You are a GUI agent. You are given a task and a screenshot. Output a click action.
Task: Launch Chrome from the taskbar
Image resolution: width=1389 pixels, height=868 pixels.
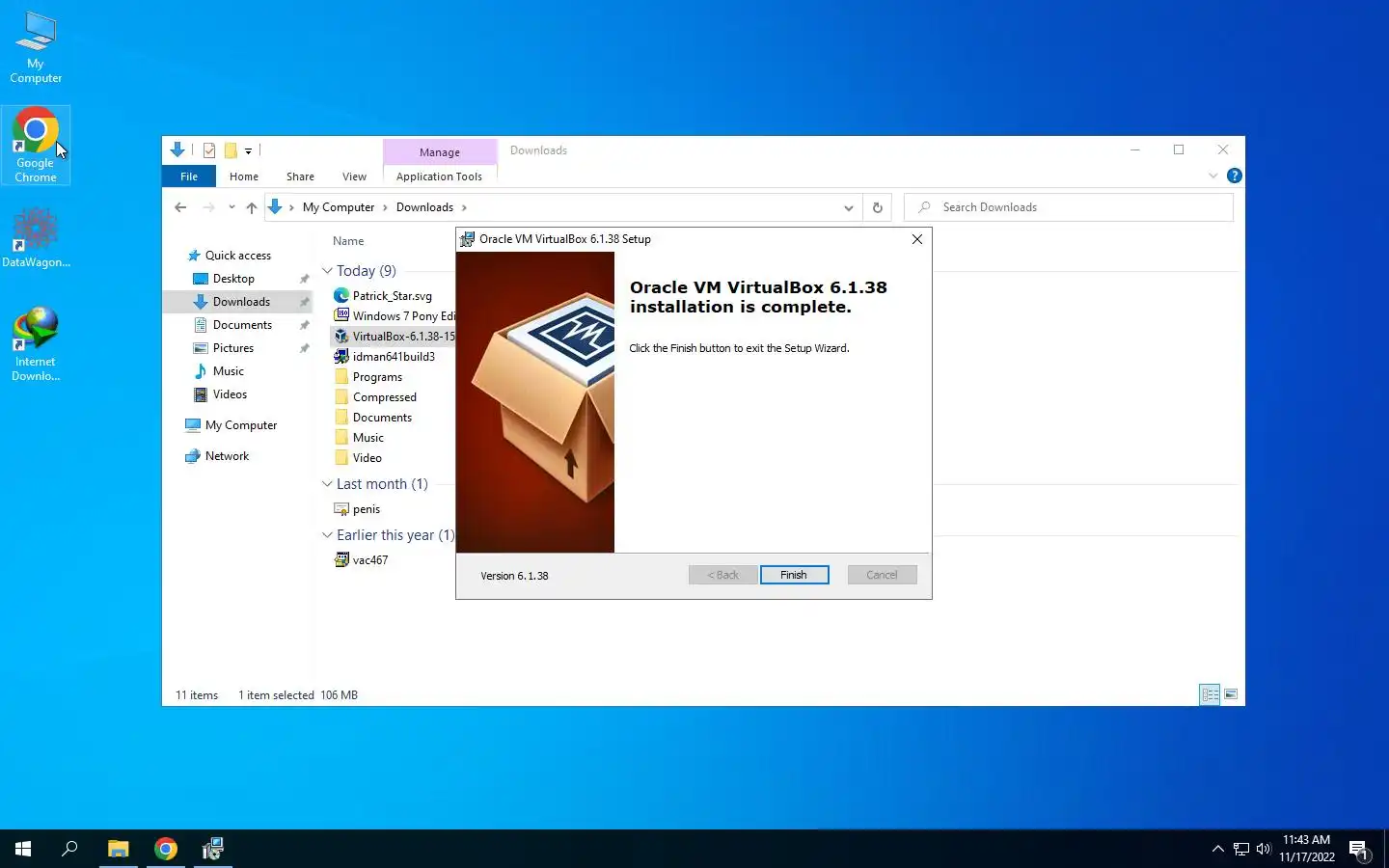pos(166,849)
